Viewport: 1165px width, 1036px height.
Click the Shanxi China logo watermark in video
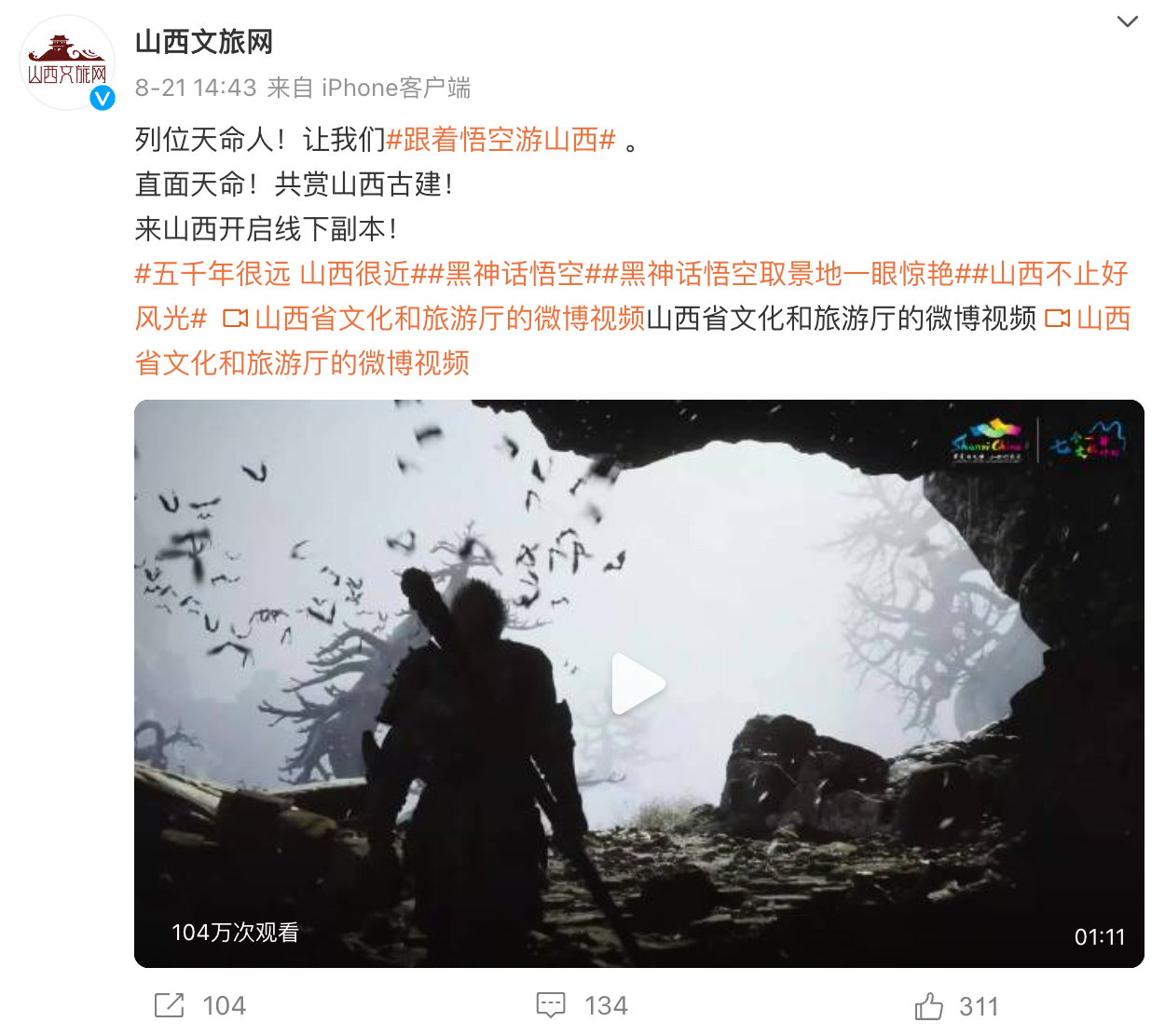[x=988, y=440]
